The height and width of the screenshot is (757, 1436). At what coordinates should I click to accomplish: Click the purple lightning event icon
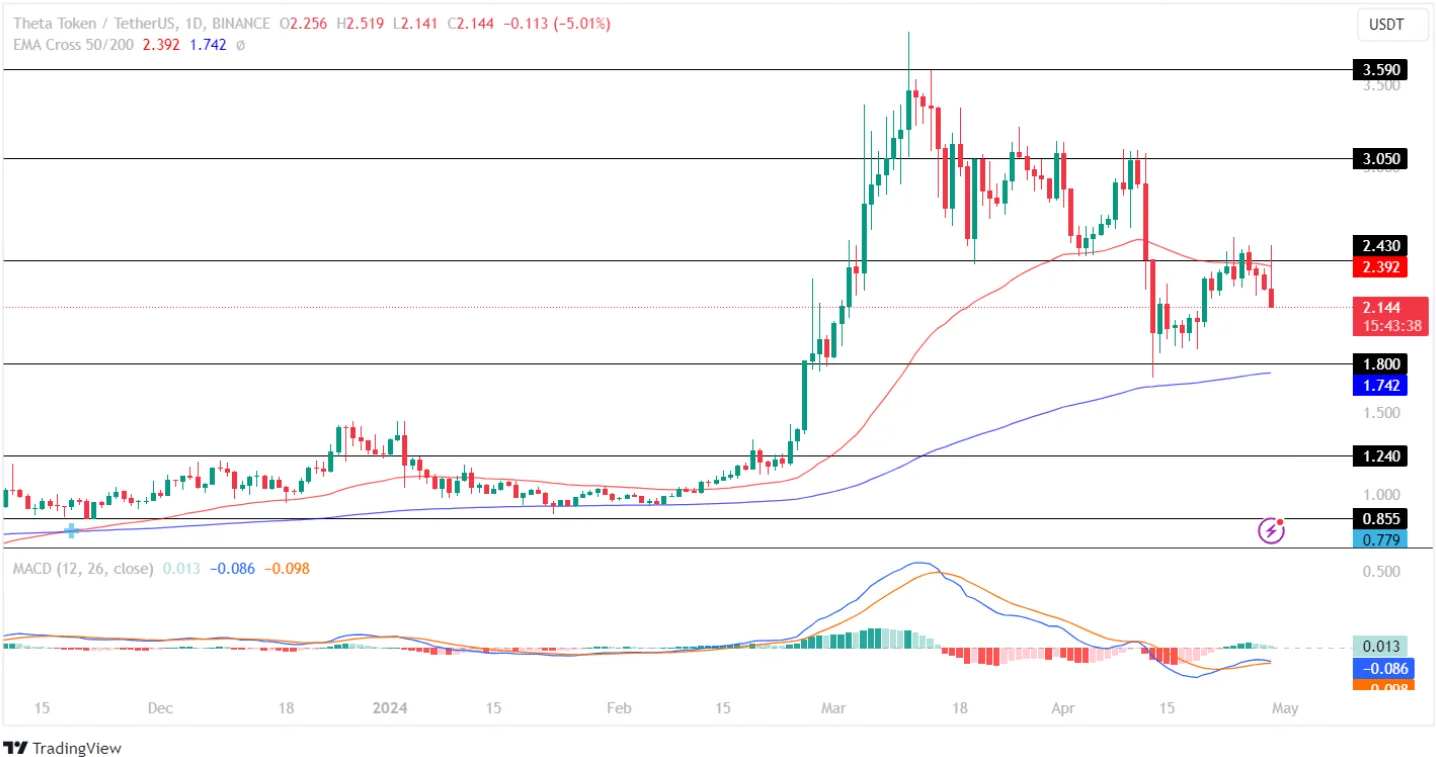pos(1270,530)
